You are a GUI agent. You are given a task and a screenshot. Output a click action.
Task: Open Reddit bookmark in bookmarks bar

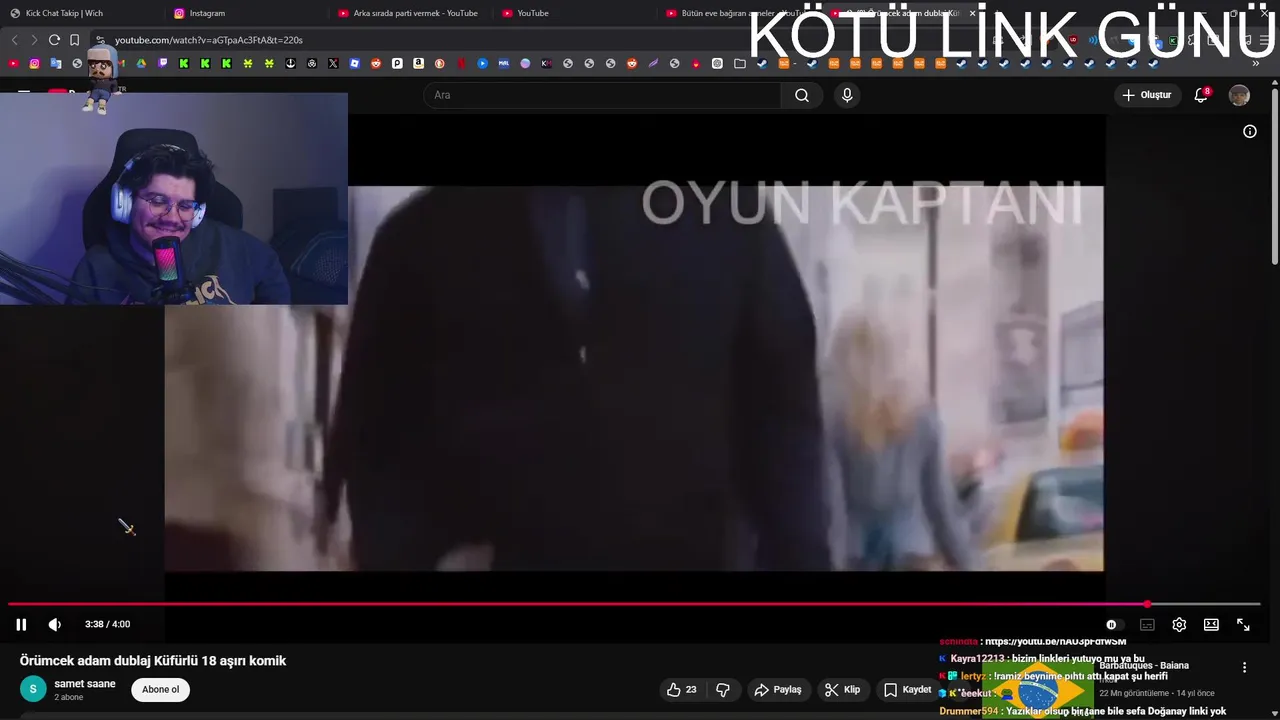376,63
